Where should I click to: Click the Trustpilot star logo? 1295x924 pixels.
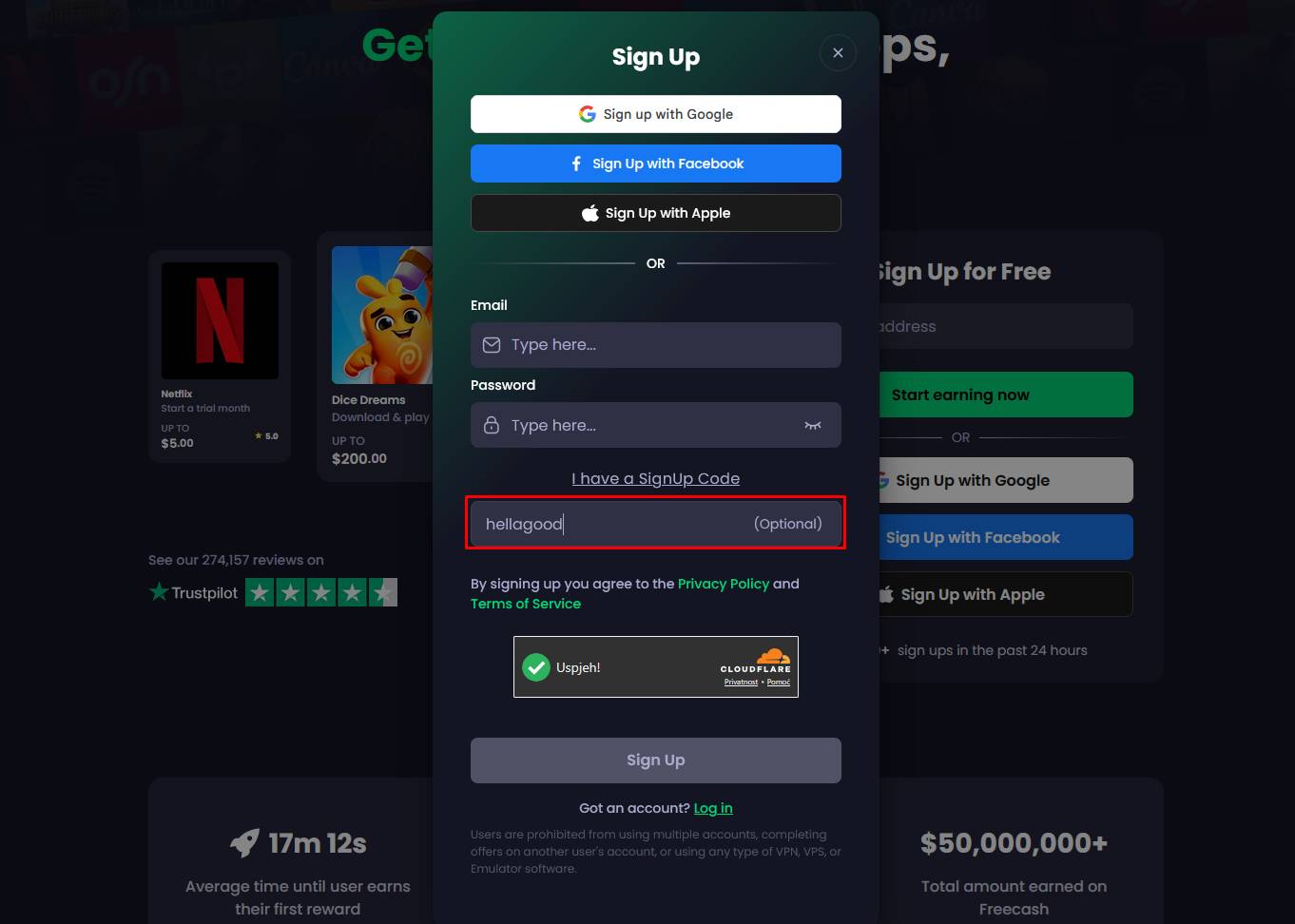(x=159, y=592)
